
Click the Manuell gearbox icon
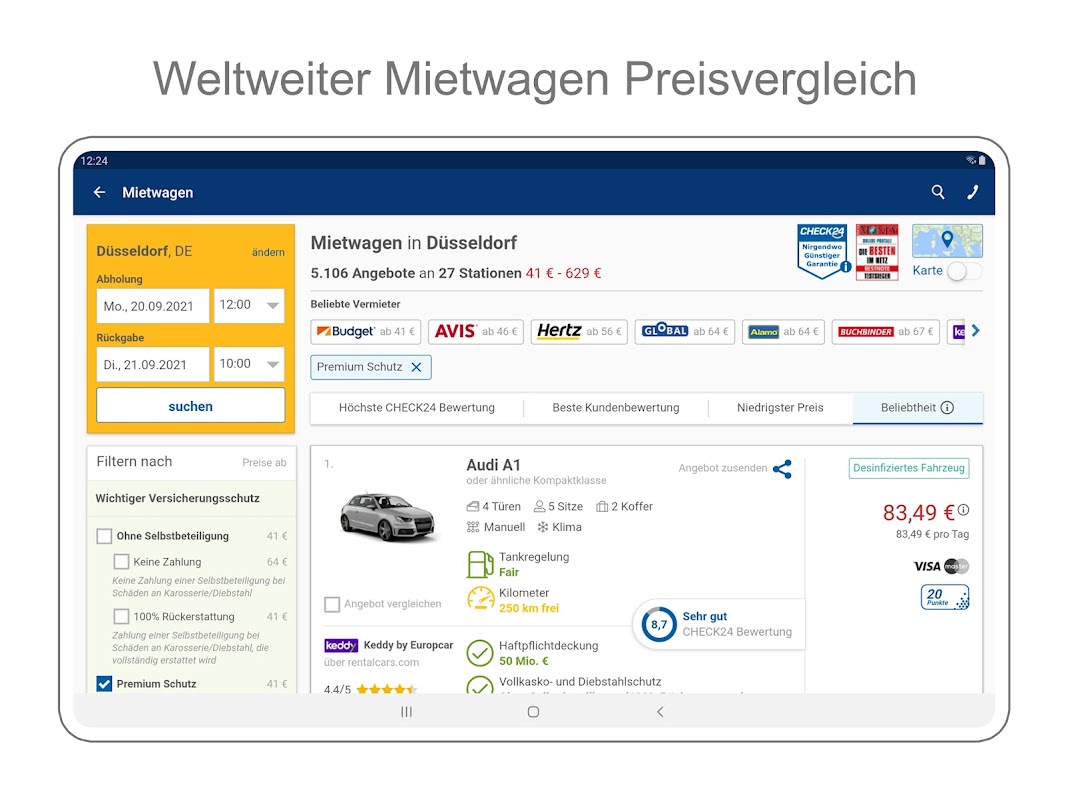pos(473,527)
